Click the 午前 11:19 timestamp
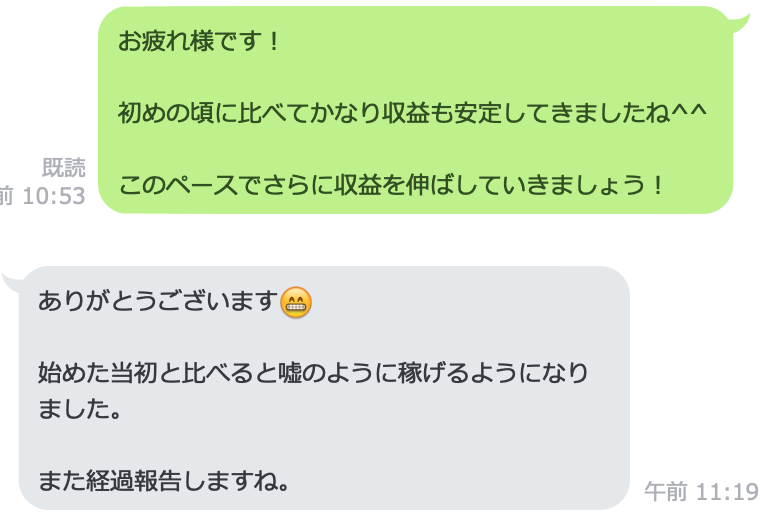 click(701, 491)
